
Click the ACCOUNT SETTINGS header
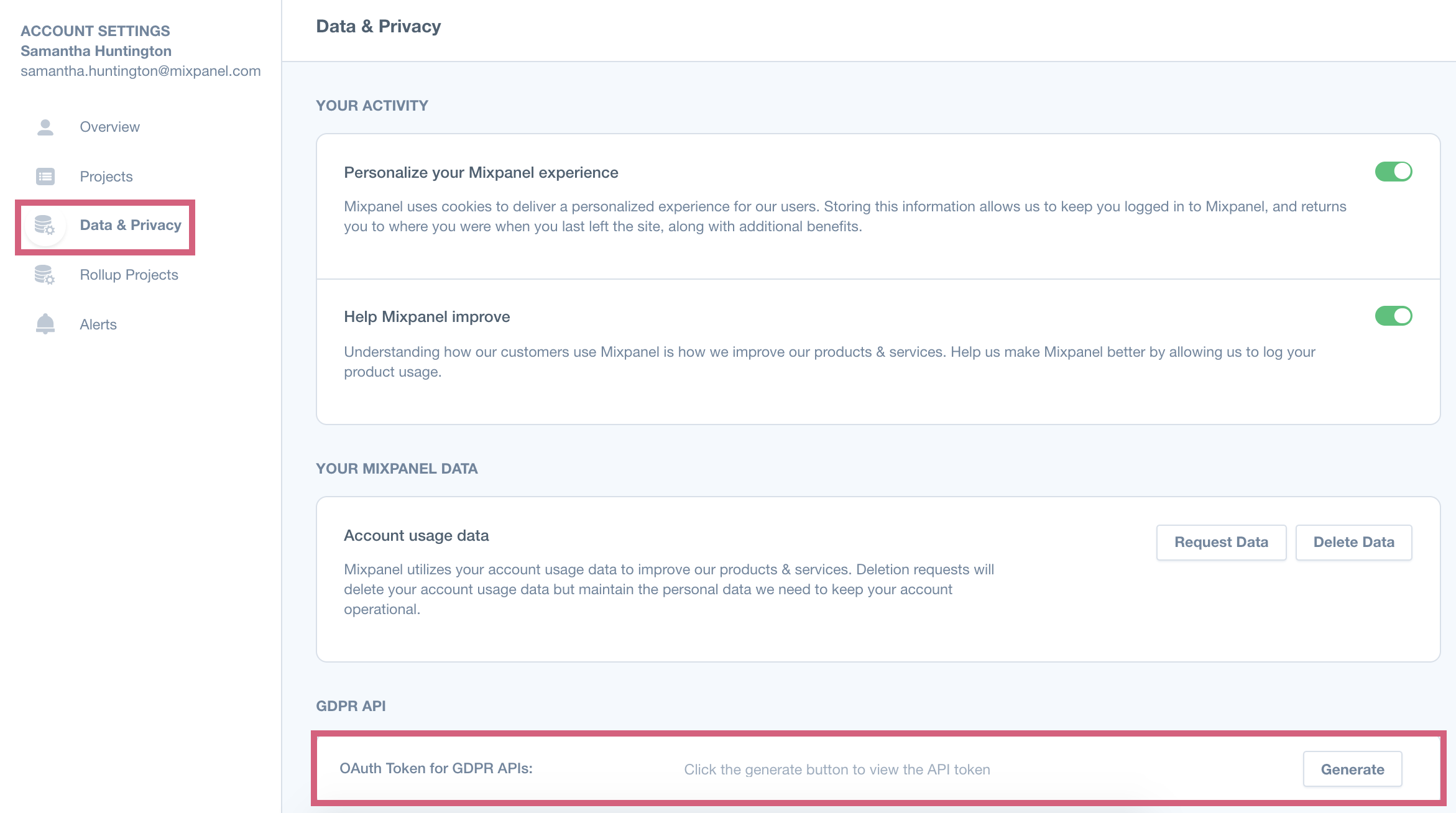point(95,31)
